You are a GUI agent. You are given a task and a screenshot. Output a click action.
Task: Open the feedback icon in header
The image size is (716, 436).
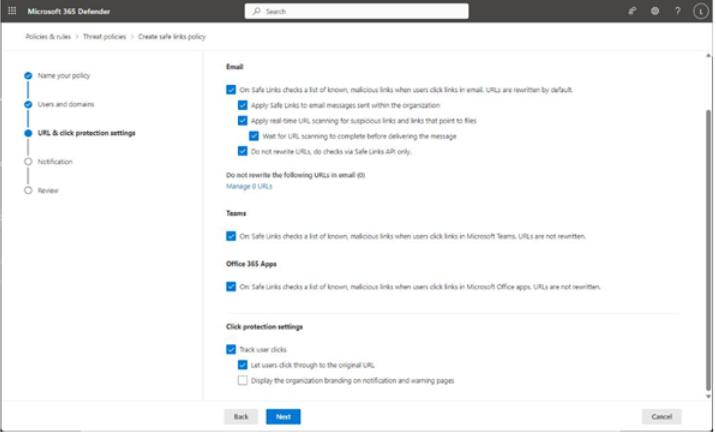632,11
